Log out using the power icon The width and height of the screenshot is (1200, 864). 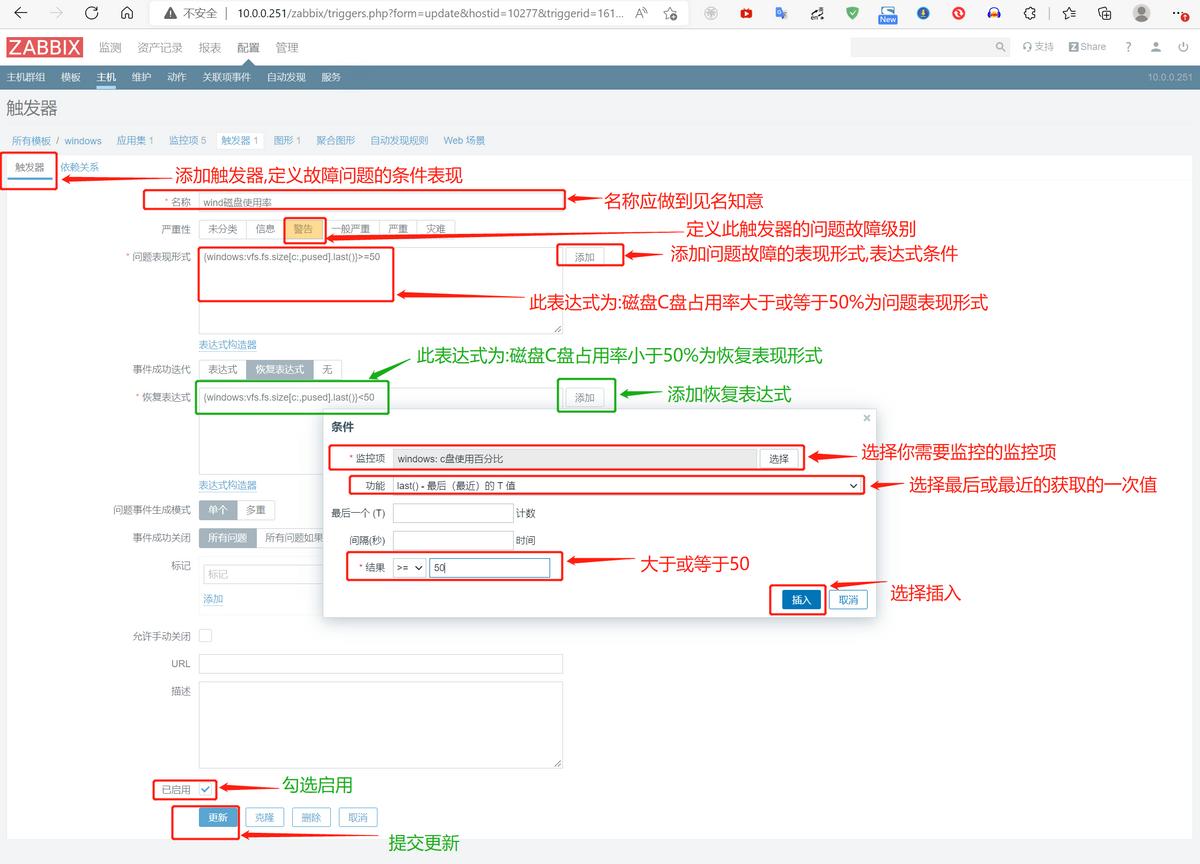[x=1183, y=46]
